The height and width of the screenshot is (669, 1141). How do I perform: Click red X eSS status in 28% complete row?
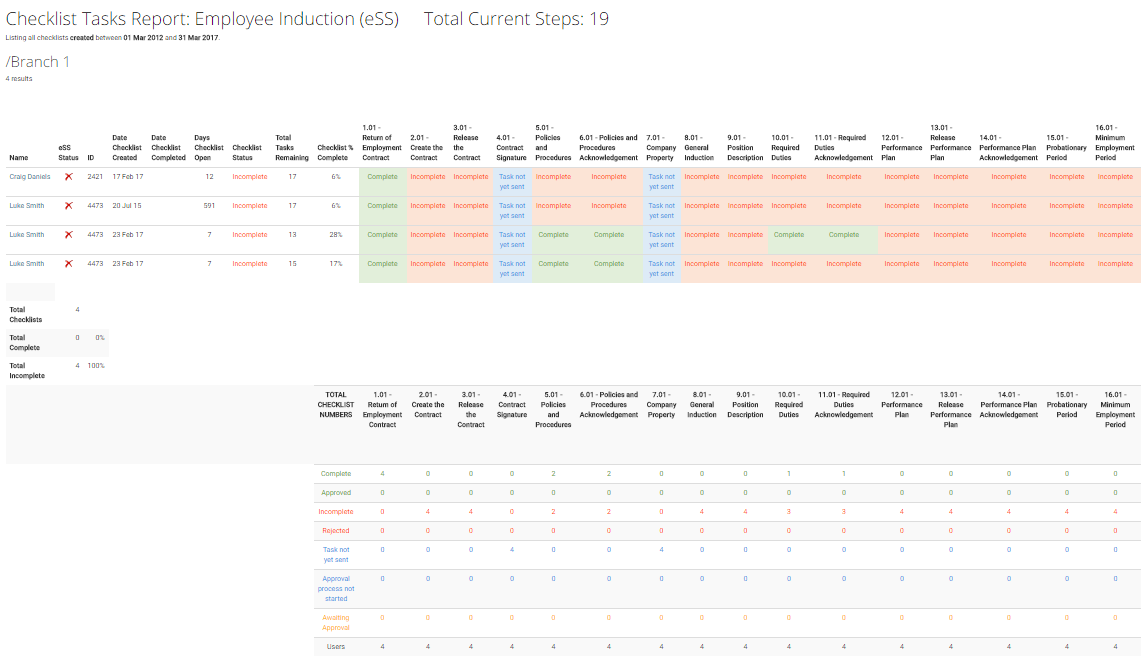pyautogui.click(x=68, y=235)
